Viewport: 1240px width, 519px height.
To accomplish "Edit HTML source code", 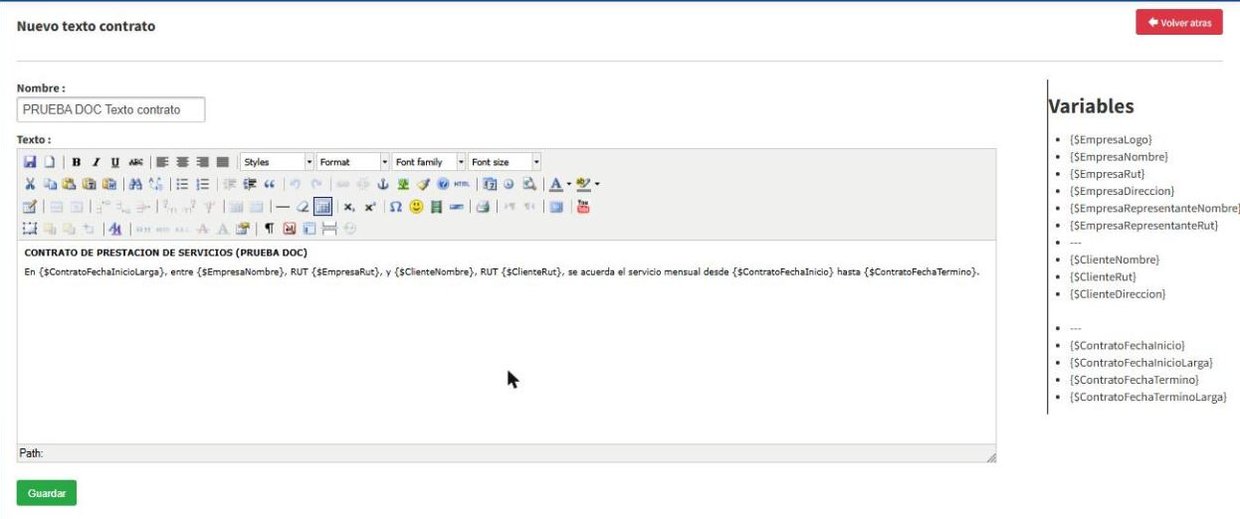I will [x=461, y=184].
